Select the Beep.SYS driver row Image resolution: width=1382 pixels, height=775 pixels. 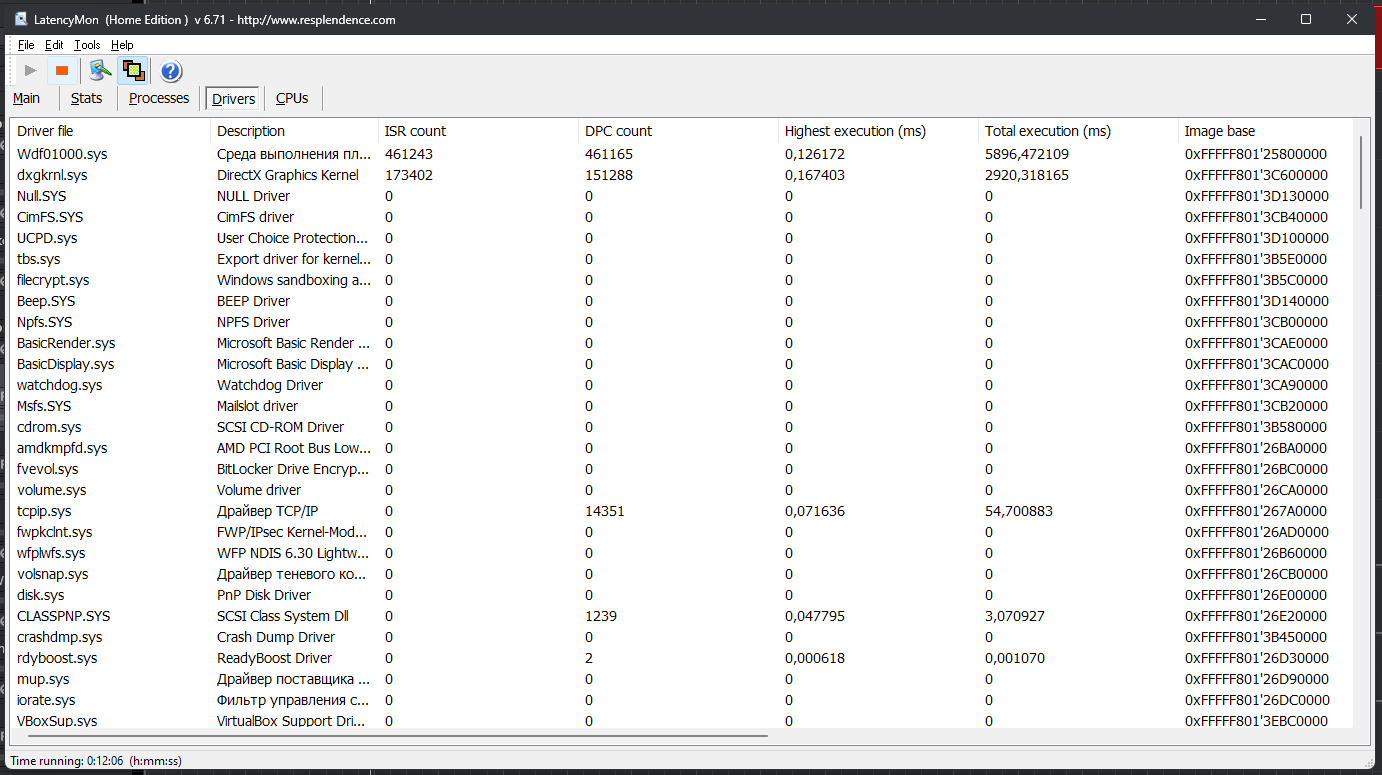coord(681,301)
